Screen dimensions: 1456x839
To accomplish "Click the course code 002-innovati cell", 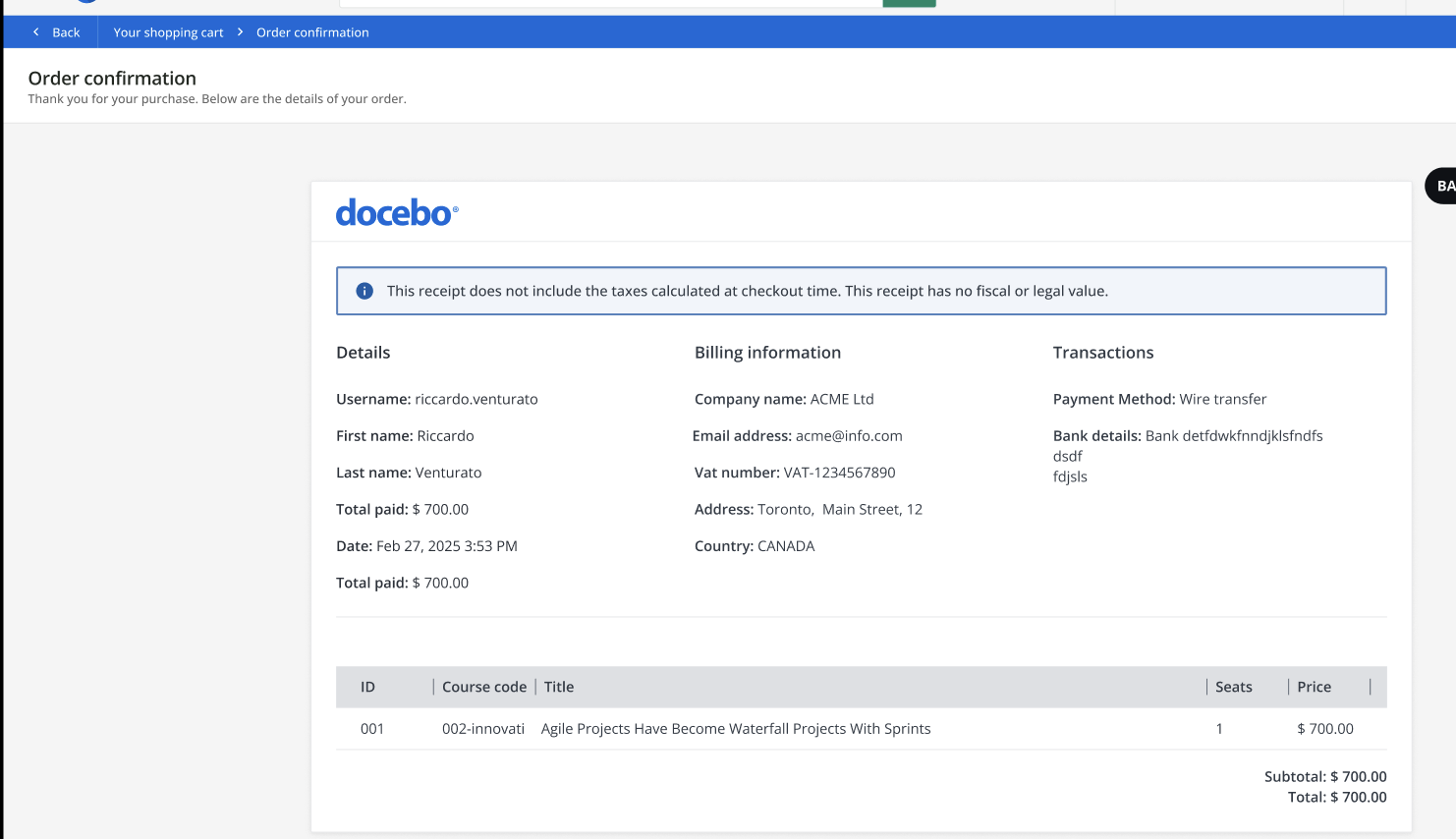I will coord(482,729).
